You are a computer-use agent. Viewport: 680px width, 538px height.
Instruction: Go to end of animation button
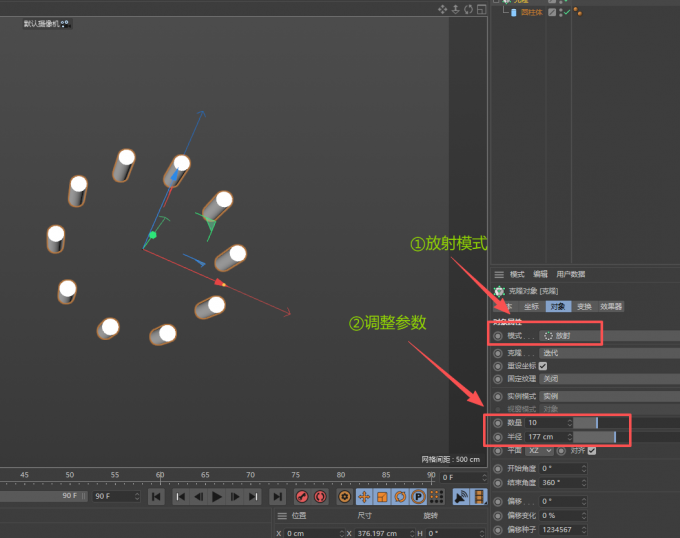[278, 497]
